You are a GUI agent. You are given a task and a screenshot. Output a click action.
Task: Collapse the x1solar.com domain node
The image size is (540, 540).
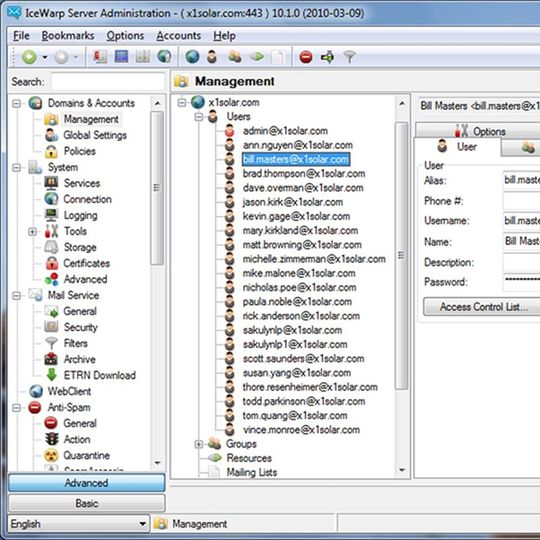[182, 102]
